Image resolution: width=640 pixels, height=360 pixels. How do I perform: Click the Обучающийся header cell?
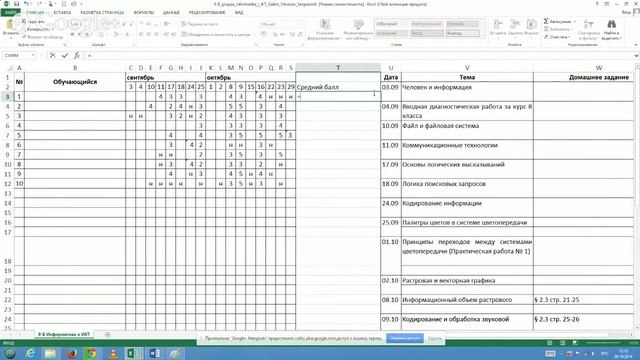click(x=75, y=82)
